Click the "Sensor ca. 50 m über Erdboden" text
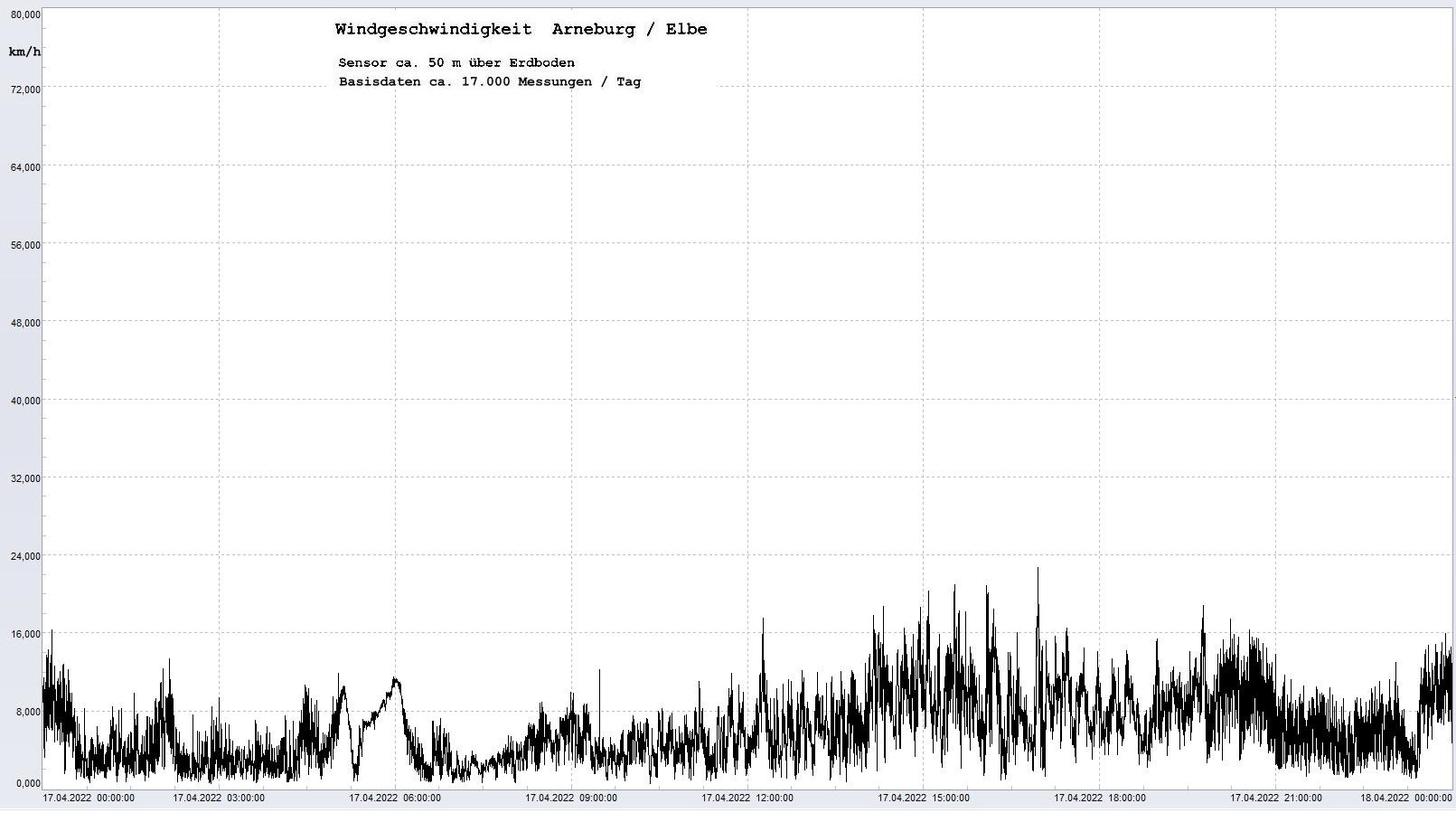Image resolution: width=1456 pixels, height=813 pixels. point(456,62)
